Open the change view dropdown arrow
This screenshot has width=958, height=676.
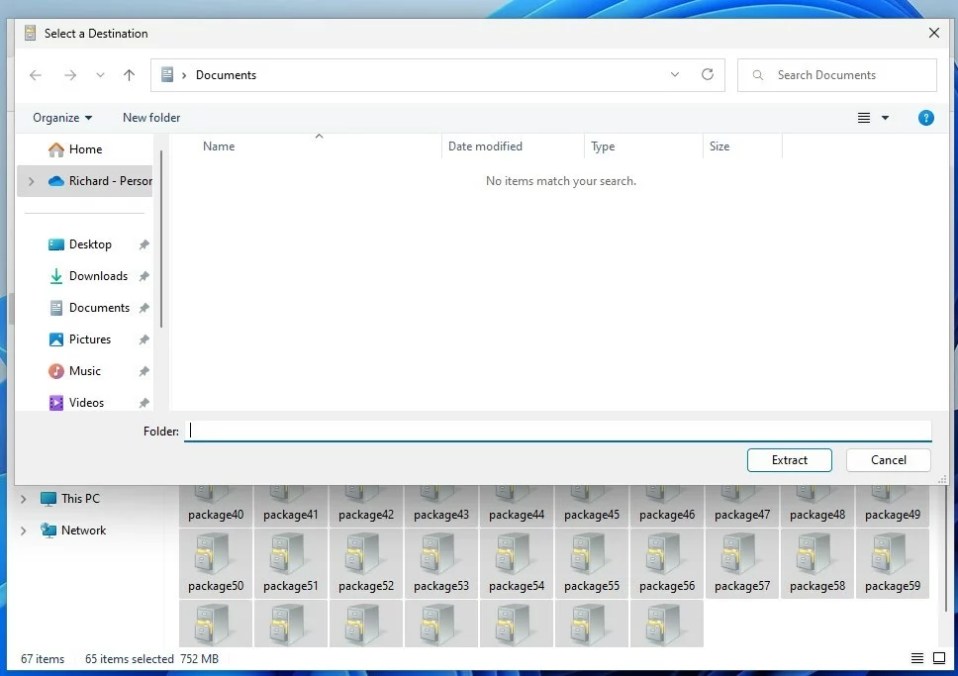click(x=884, y=118)
